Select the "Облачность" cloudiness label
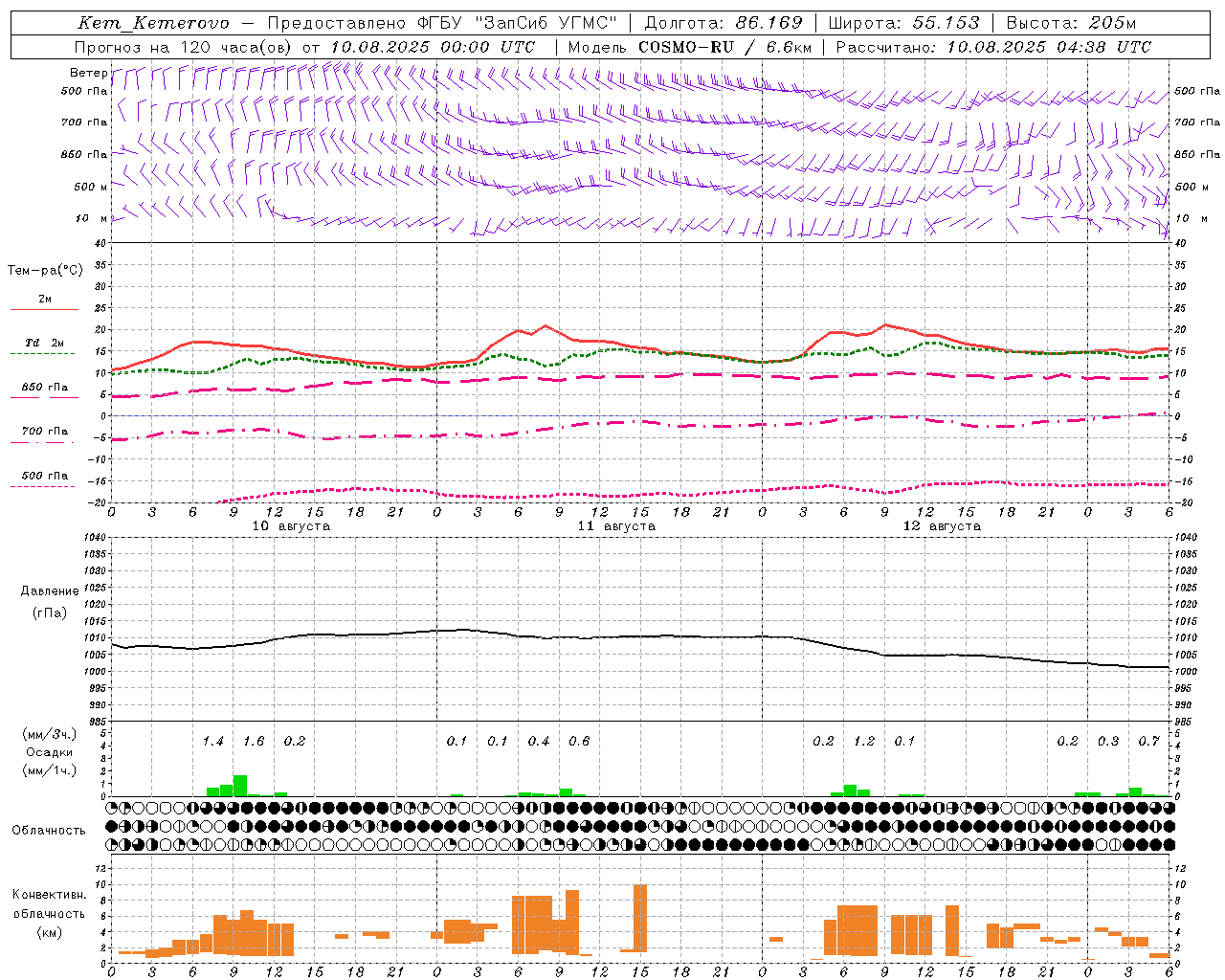The image size is (1225, 980). [49, 831]
